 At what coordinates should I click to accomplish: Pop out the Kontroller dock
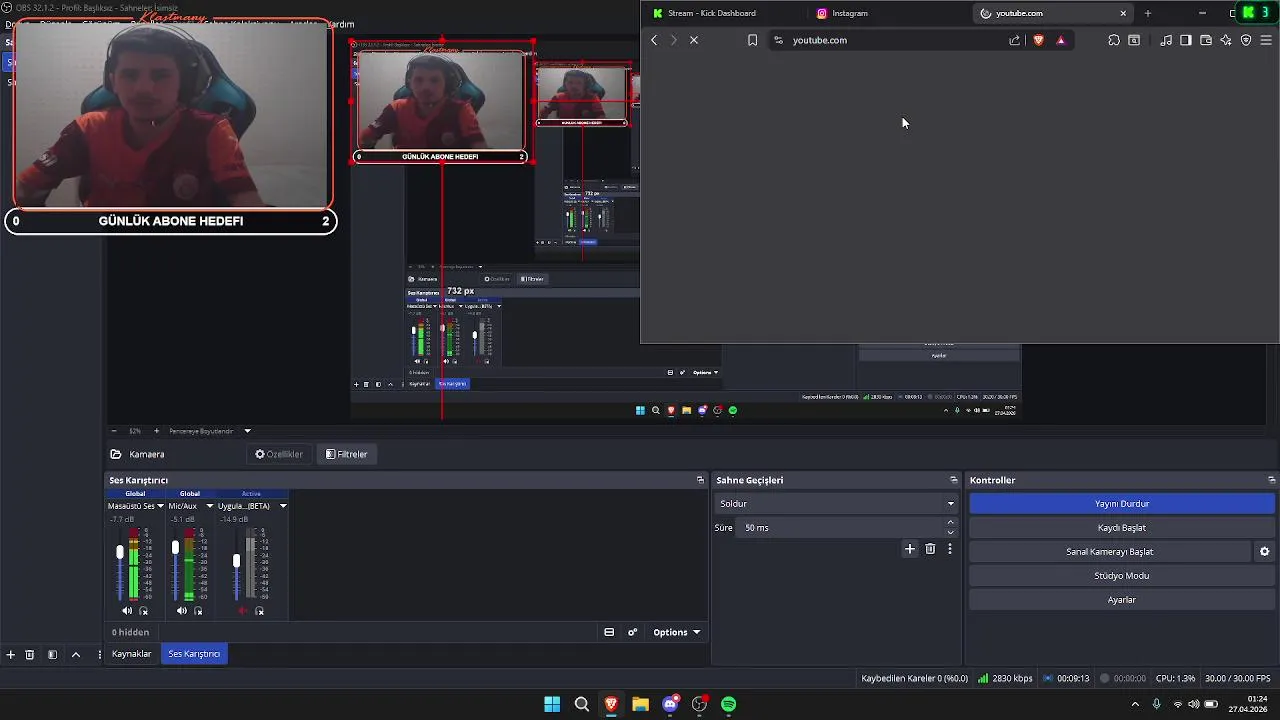pyautogui.click(x=1271, y=480)
